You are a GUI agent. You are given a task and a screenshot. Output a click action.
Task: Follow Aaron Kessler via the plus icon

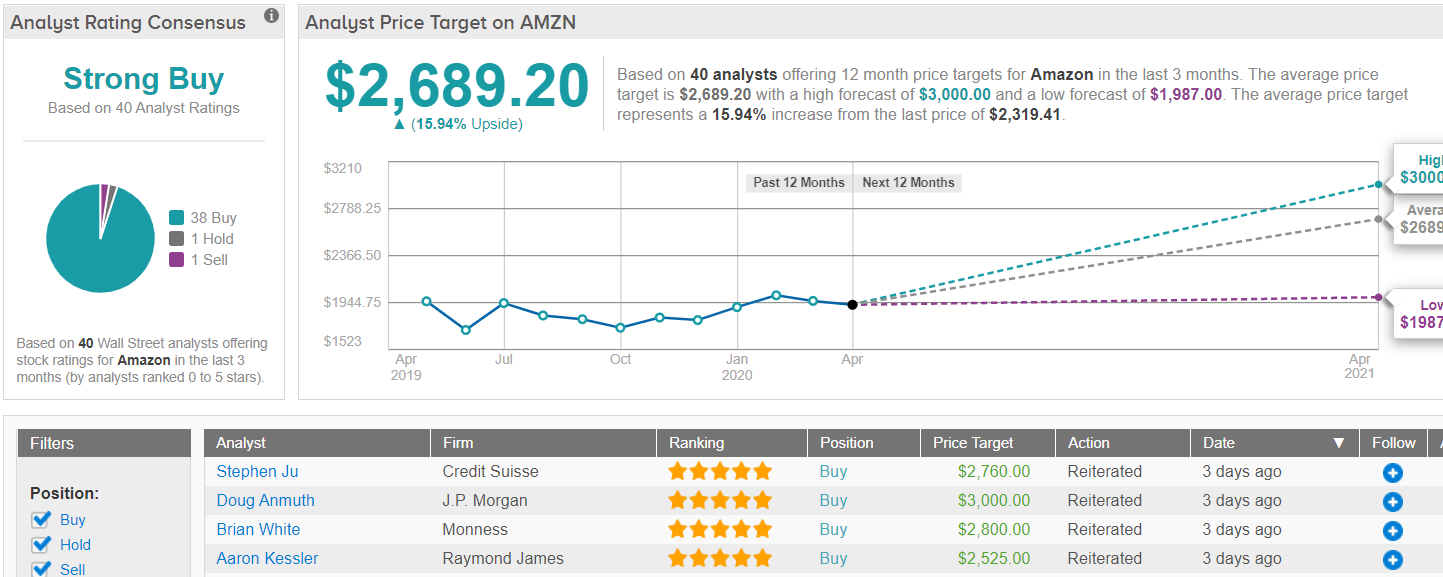(1392, 560)
